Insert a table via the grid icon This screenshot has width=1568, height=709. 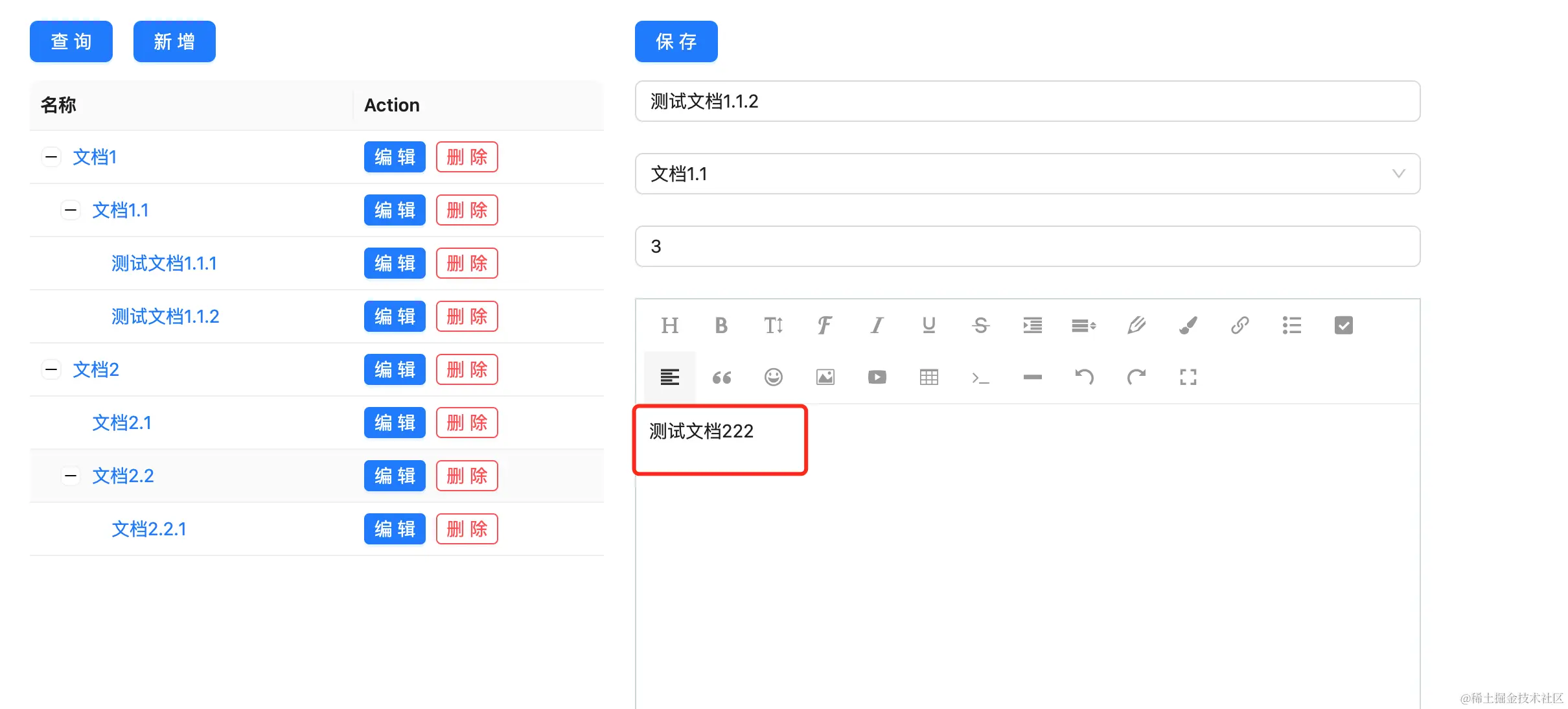coord(928,377)
